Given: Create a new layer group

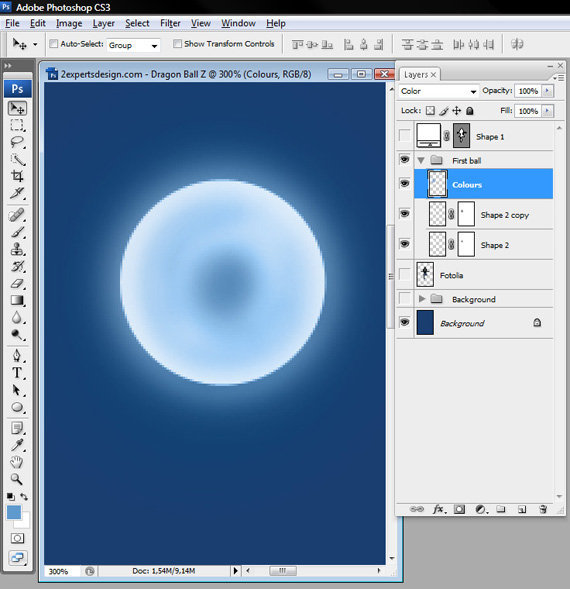Looking at the screenshot, I should [500, 509].
